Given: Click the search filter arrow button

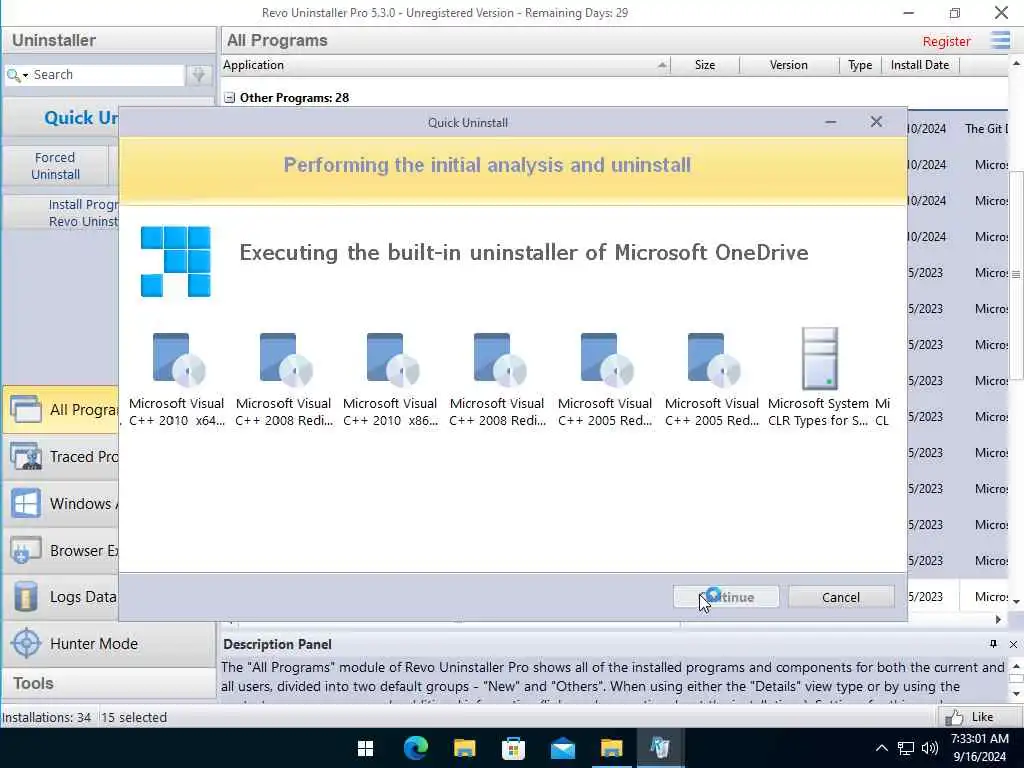Looking at the screenshot, I should point(199,74).
